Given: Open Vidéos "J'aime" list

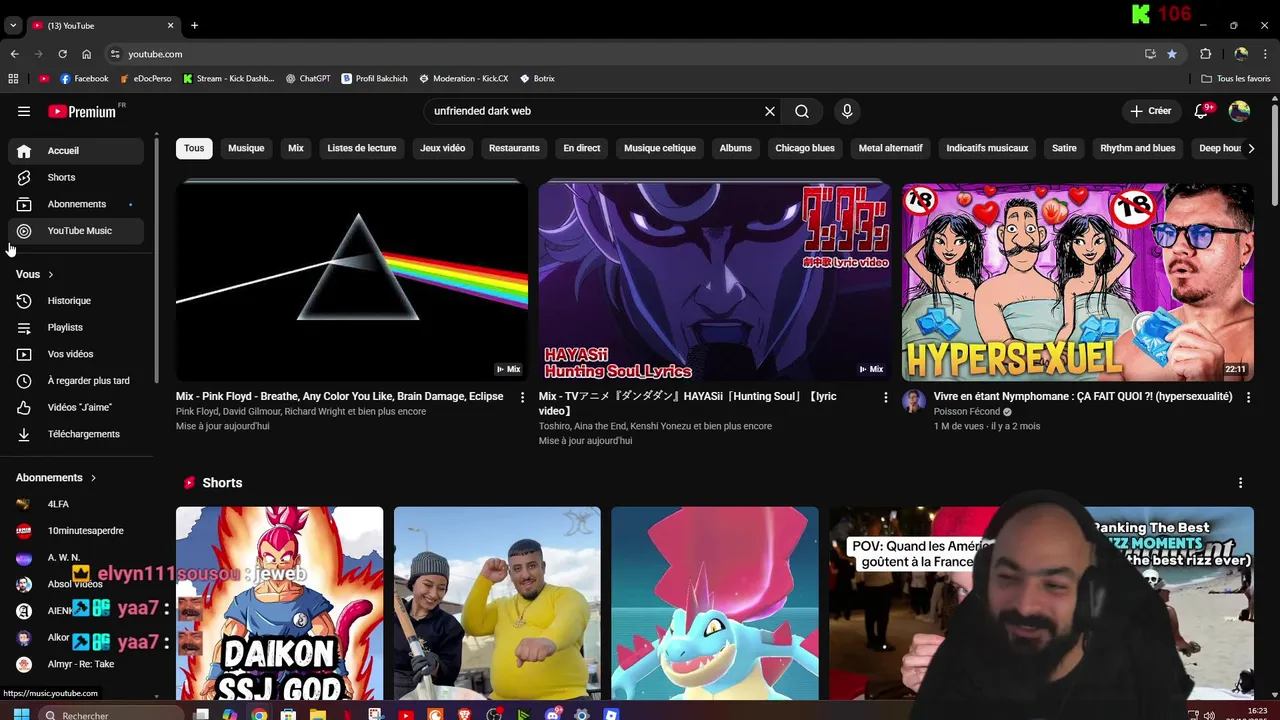Looking at the screenshot, I should [76, 407].
